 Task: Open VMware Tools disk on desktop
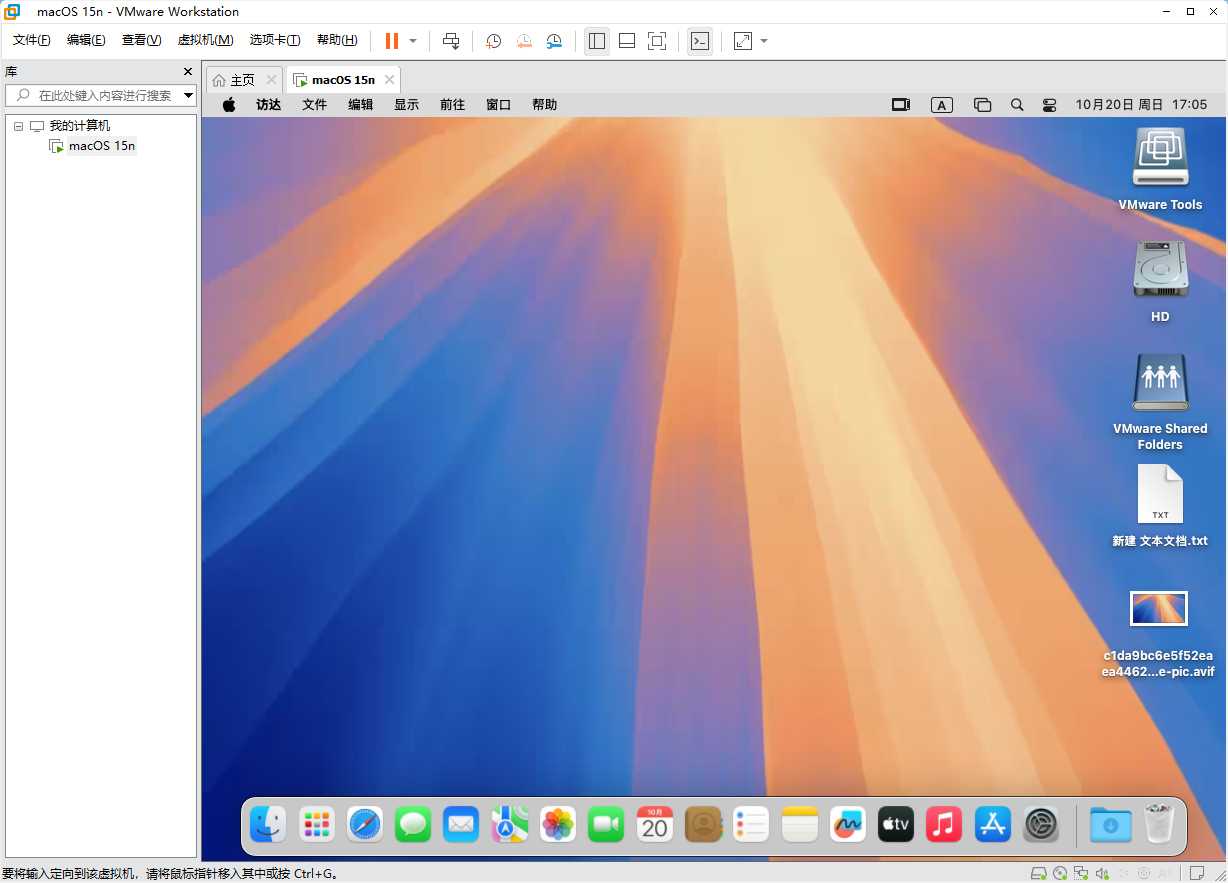(1160, 158)
